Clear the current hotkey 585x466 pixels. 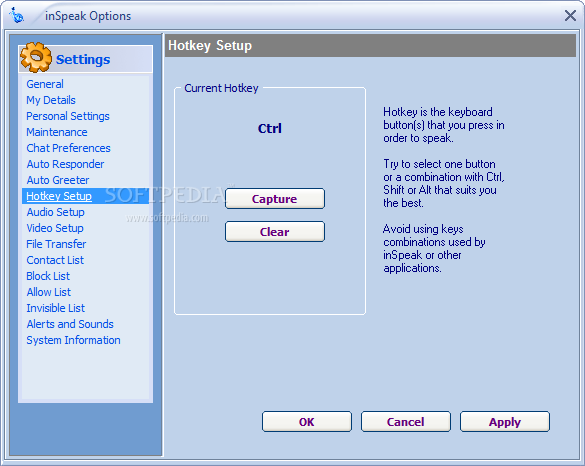point(275,232)
